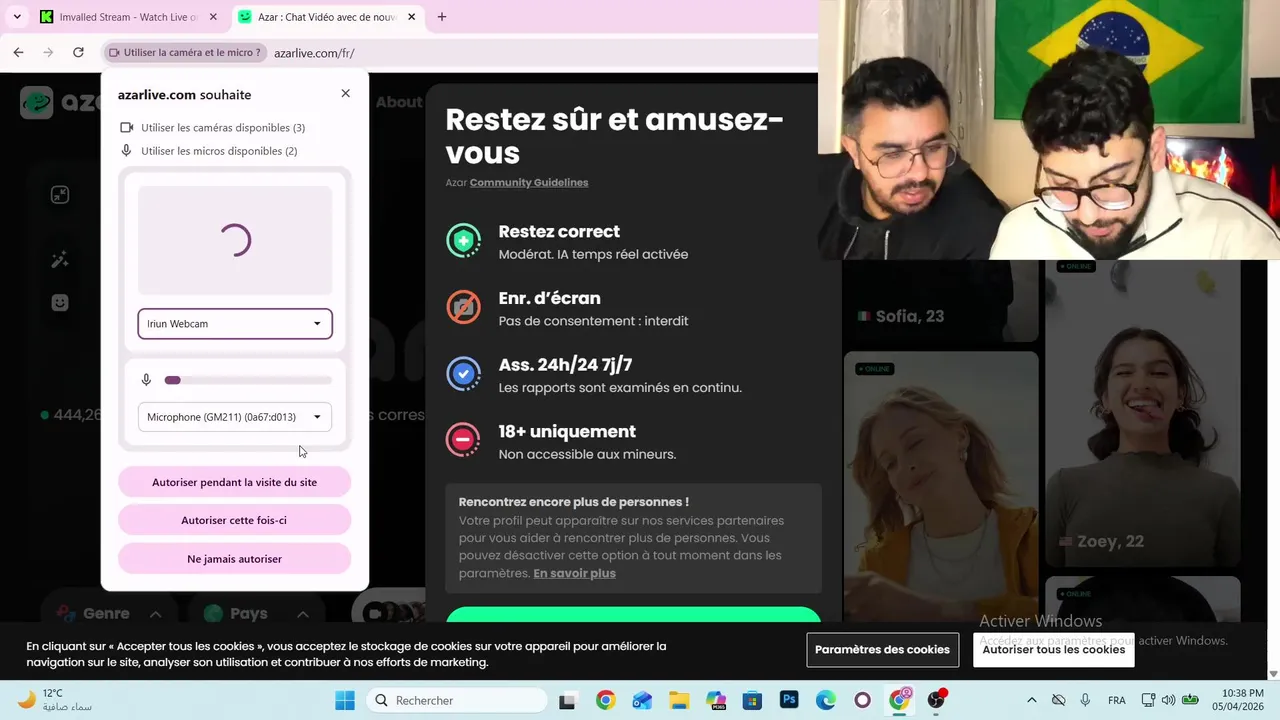Click the smiley face filter icon
Screen dimensions: 1280x720
coord(60,302)
